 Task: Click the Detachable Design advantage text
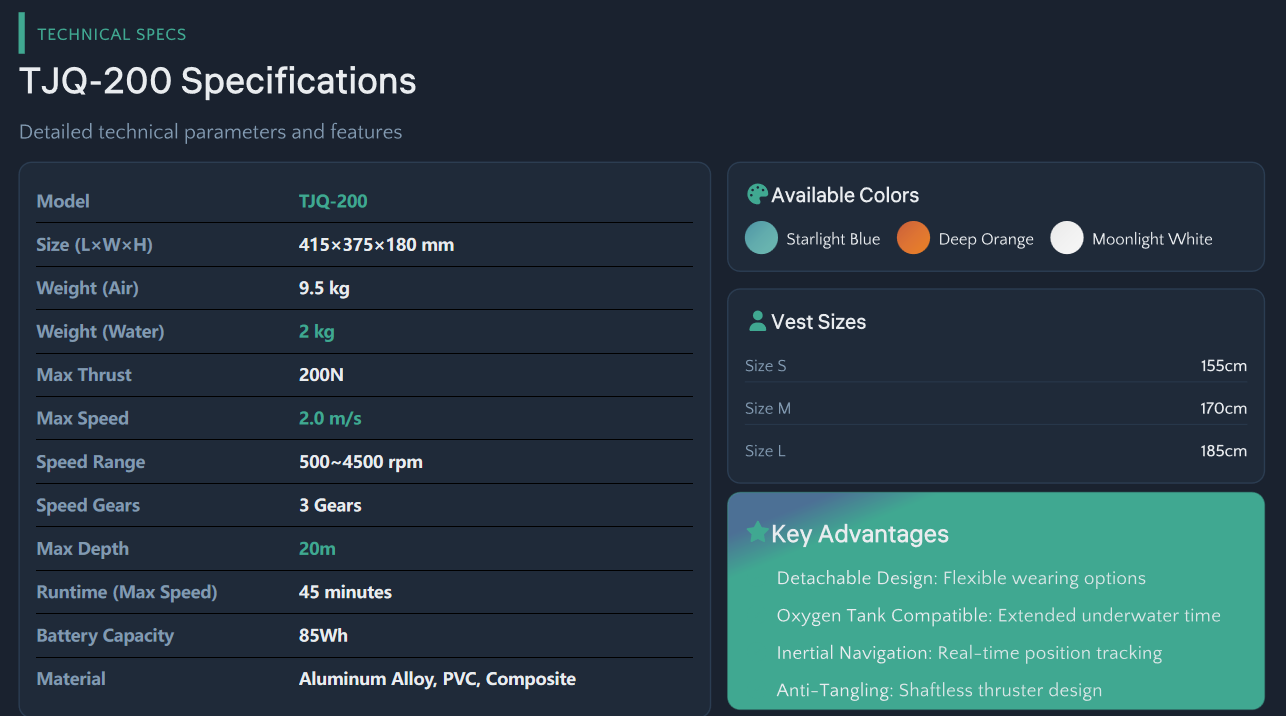click(x=960, y=578)
